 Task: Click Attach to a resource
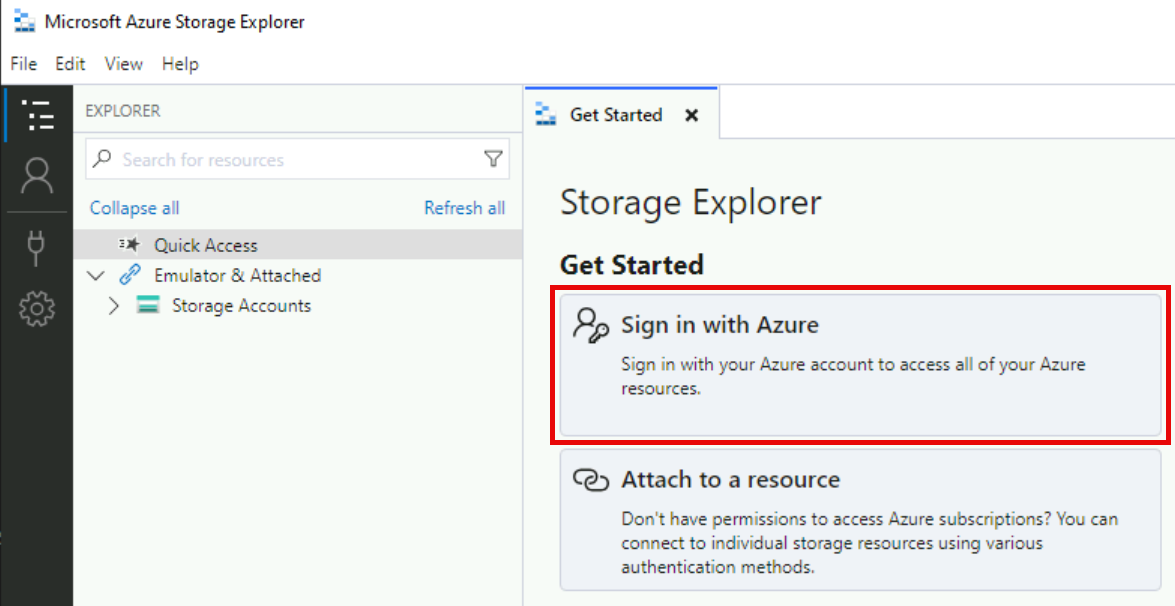pyautogui.click(x=730, y=479)
